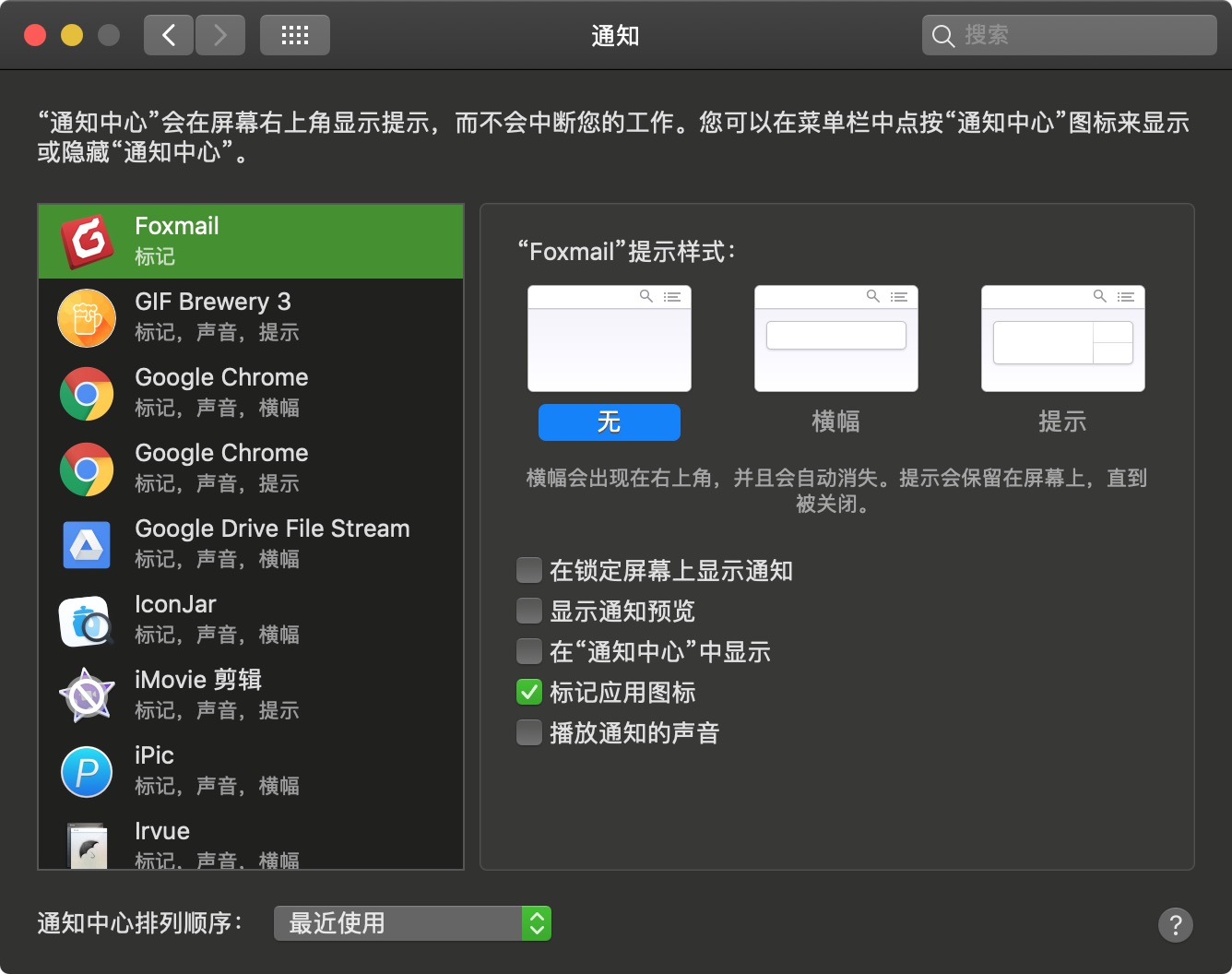Uncheck 标记应用图标 checkbox
Image resolution: width=1232 pixels, height=974 pixels.
tap(529, 693)
